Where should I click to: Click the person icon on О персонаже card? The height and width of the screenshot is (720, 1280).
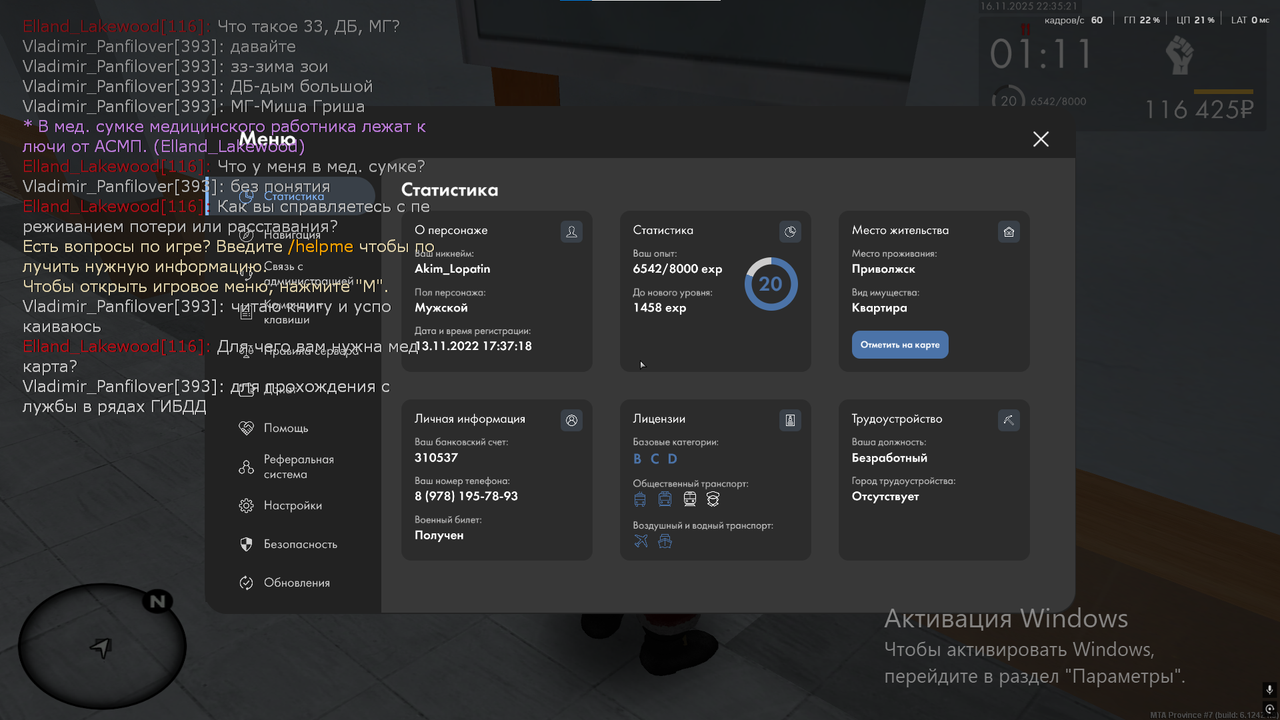click(x=571, y=232)
